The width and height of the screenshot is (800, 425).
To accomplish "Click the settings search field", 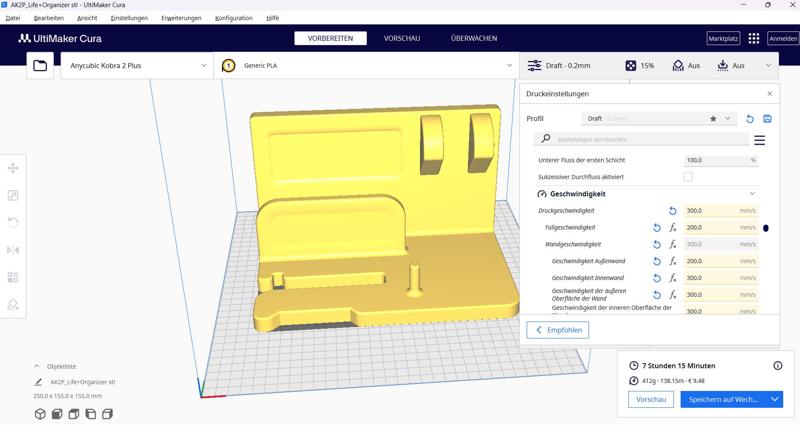I will 641,139.
